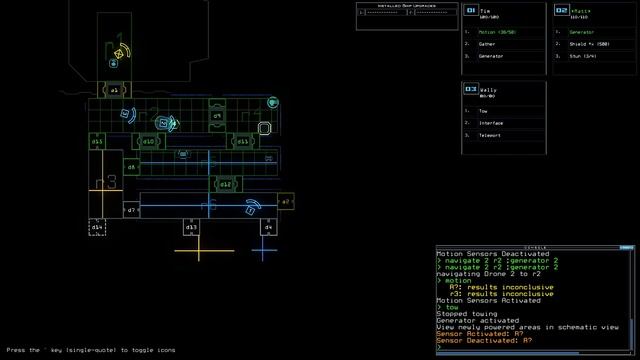
Task: Click the toggle icons hint text
Action: (91, 350)
